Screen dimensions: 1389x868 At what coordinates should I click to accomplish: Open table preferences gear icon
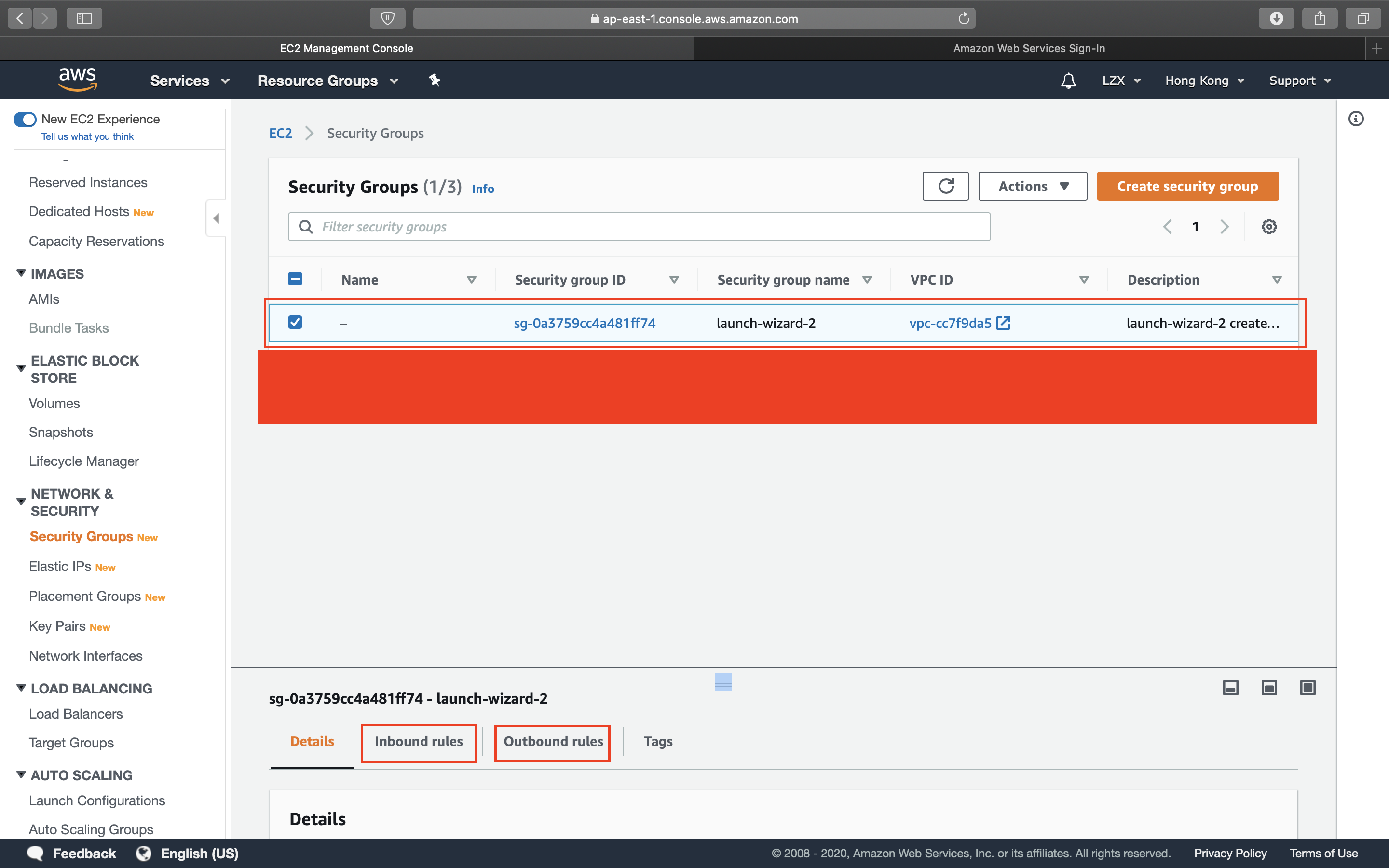1268,227
